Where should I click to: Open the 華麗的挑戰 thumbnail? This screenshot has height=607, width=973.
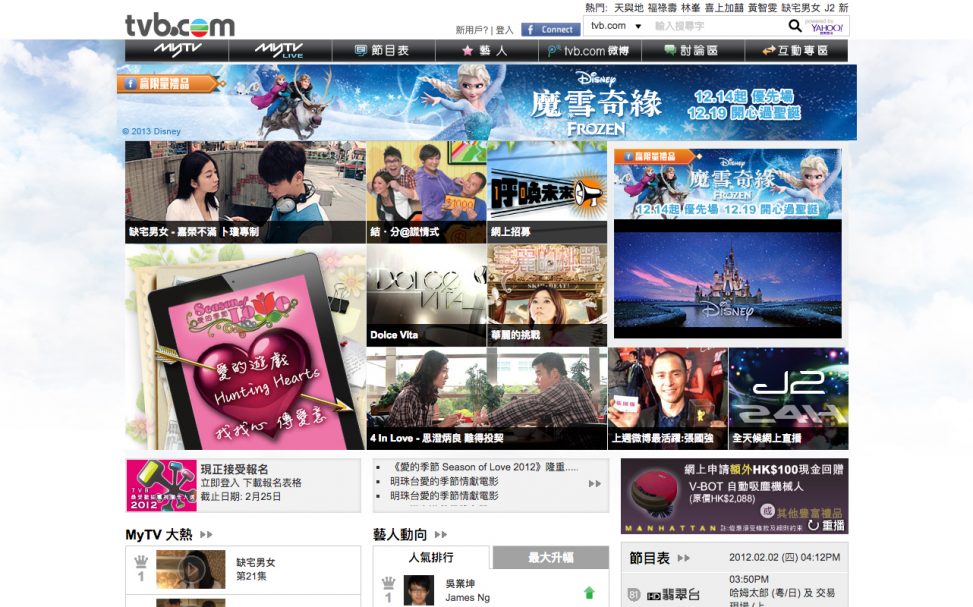(x=547, y=295)
